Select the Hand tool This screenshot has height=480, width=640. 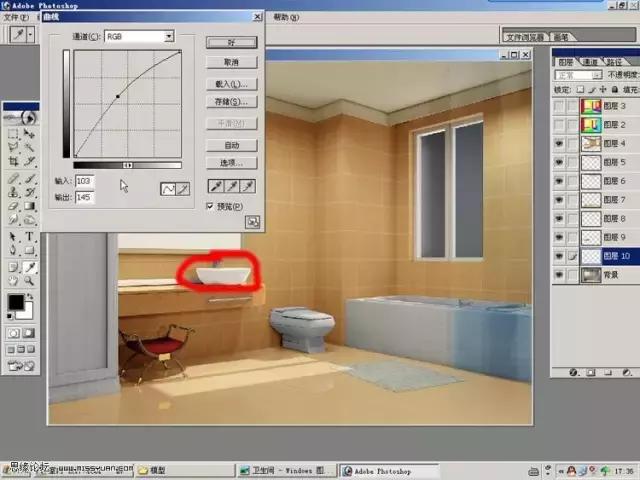point(13,280)
